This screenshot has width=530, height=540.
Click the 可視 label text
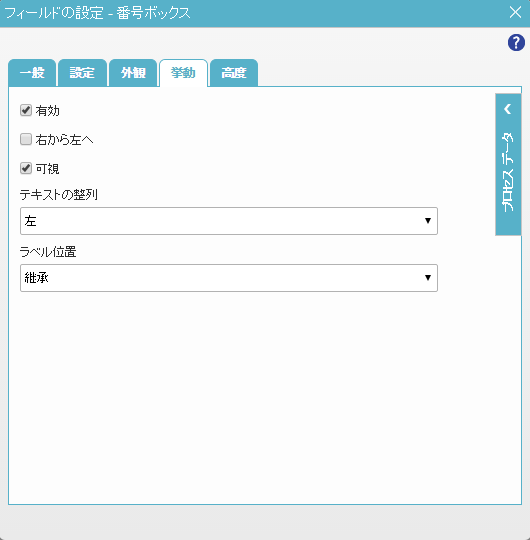tap(48, 169)
